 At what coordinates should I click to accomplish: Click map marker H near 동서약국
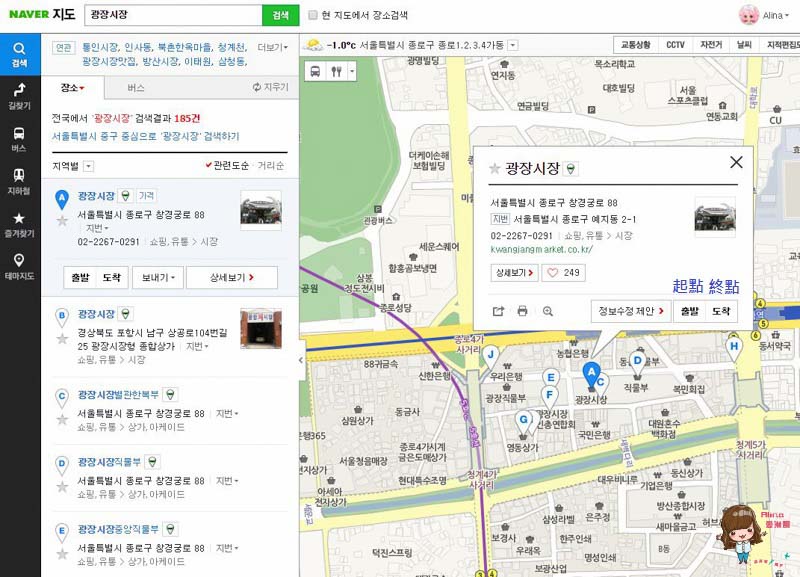click(x=734, y=348)
